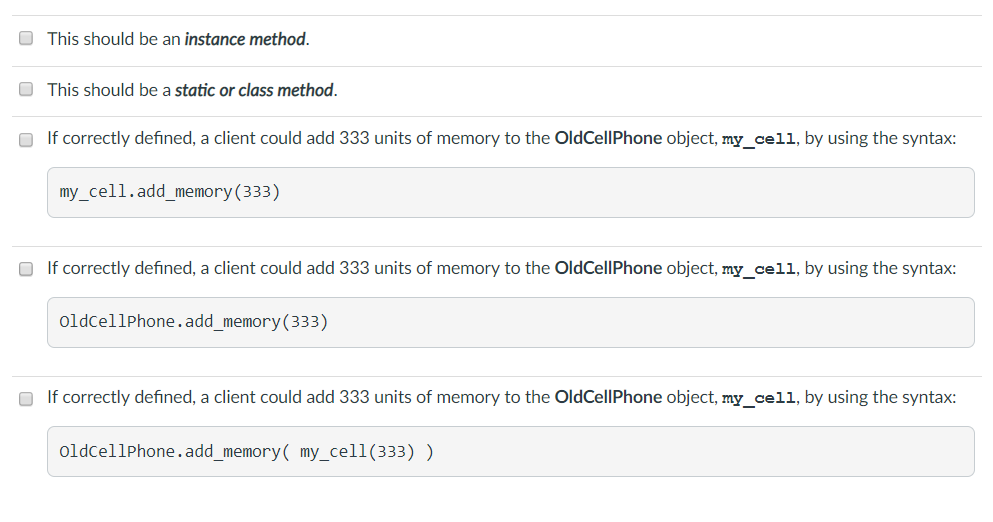Select checkbox for the my_cell.add_memory(333) option
The width and height of the screenshot is (993, 522).
pos(26,139)
